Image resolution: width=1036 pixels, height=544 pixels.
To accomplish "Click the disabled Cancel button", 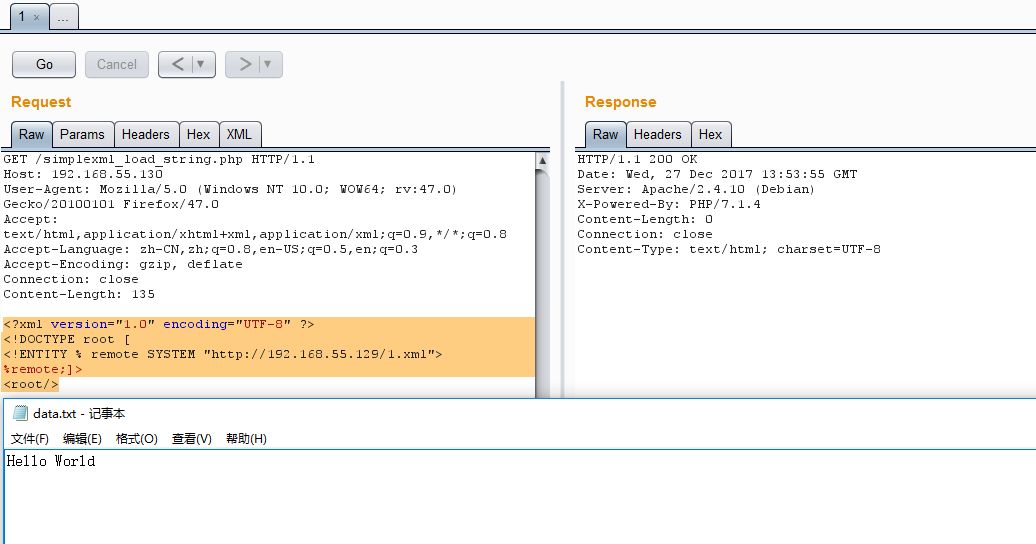I will tap(117, 65).
